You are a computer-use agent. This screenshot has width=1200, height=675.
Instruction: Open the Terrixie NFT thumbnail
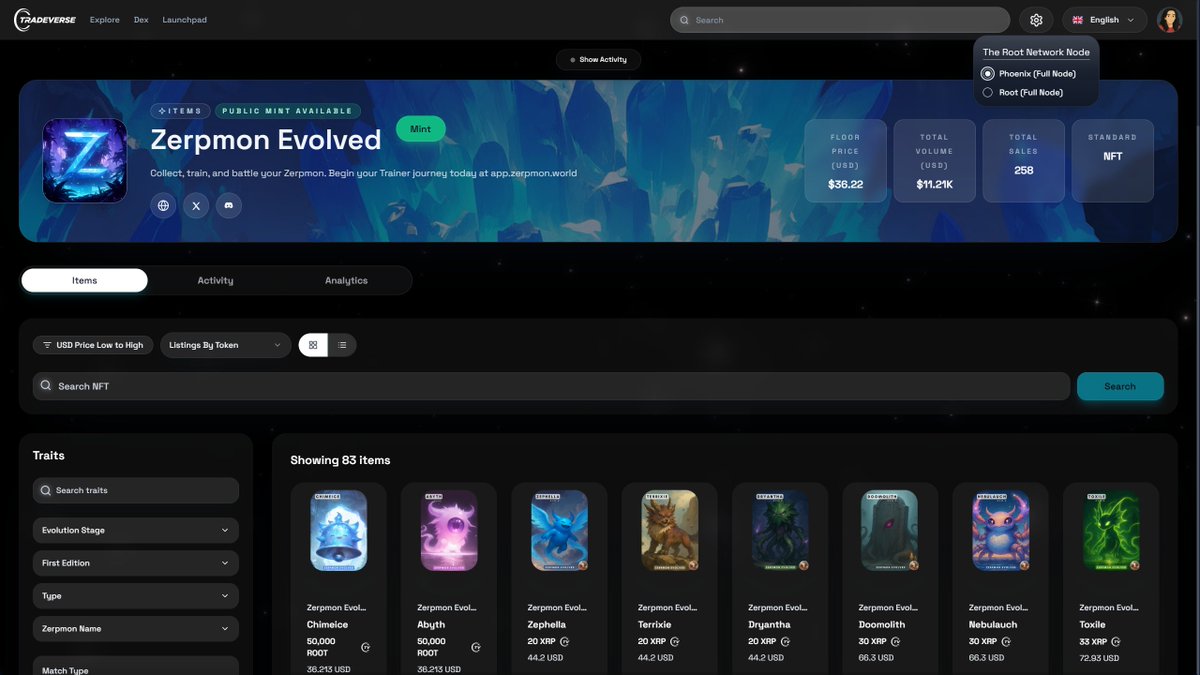coord(670,530)
